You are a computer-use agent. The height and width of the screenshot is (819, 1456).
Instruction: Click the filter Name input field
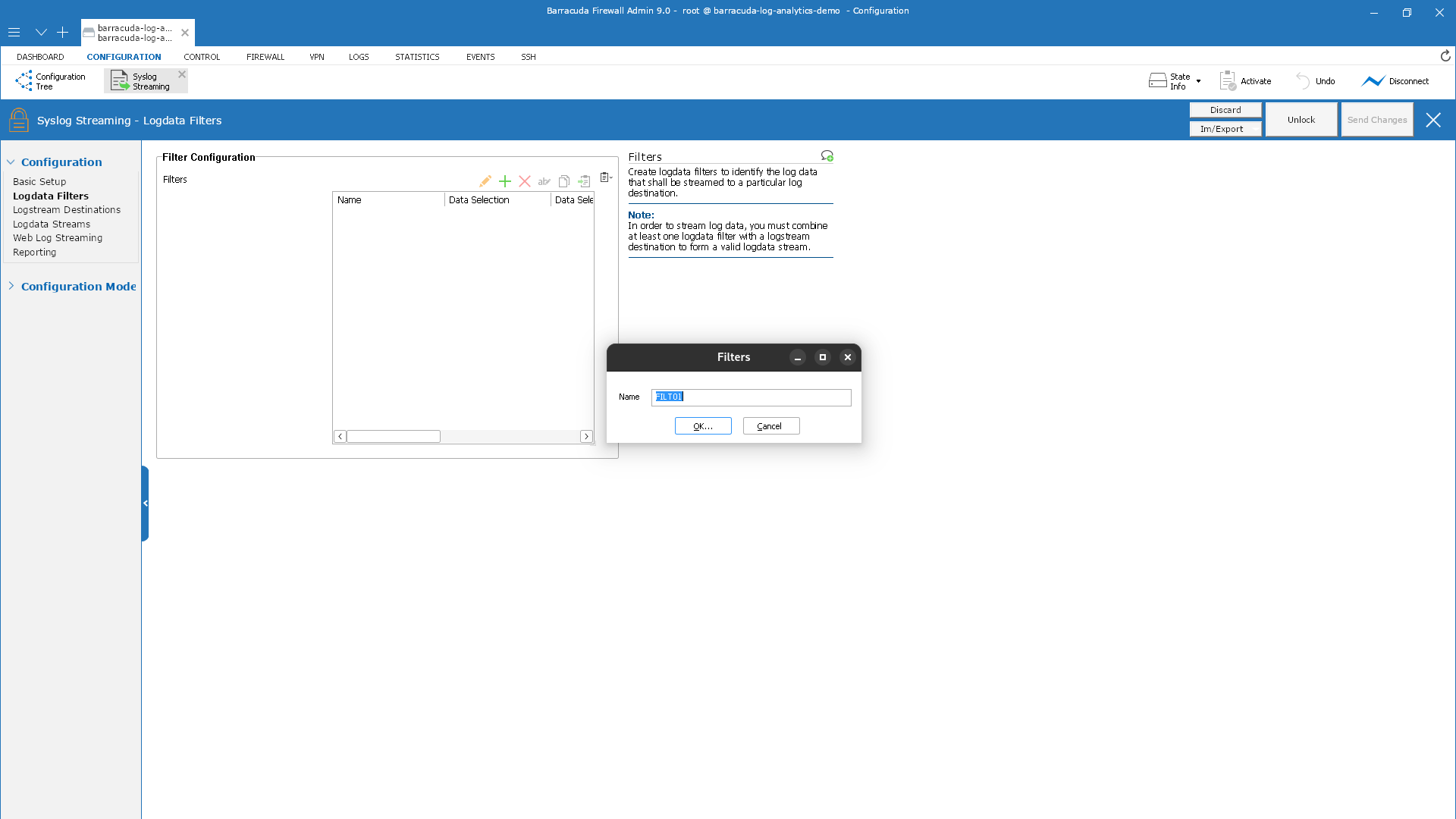tap(751, 397)
